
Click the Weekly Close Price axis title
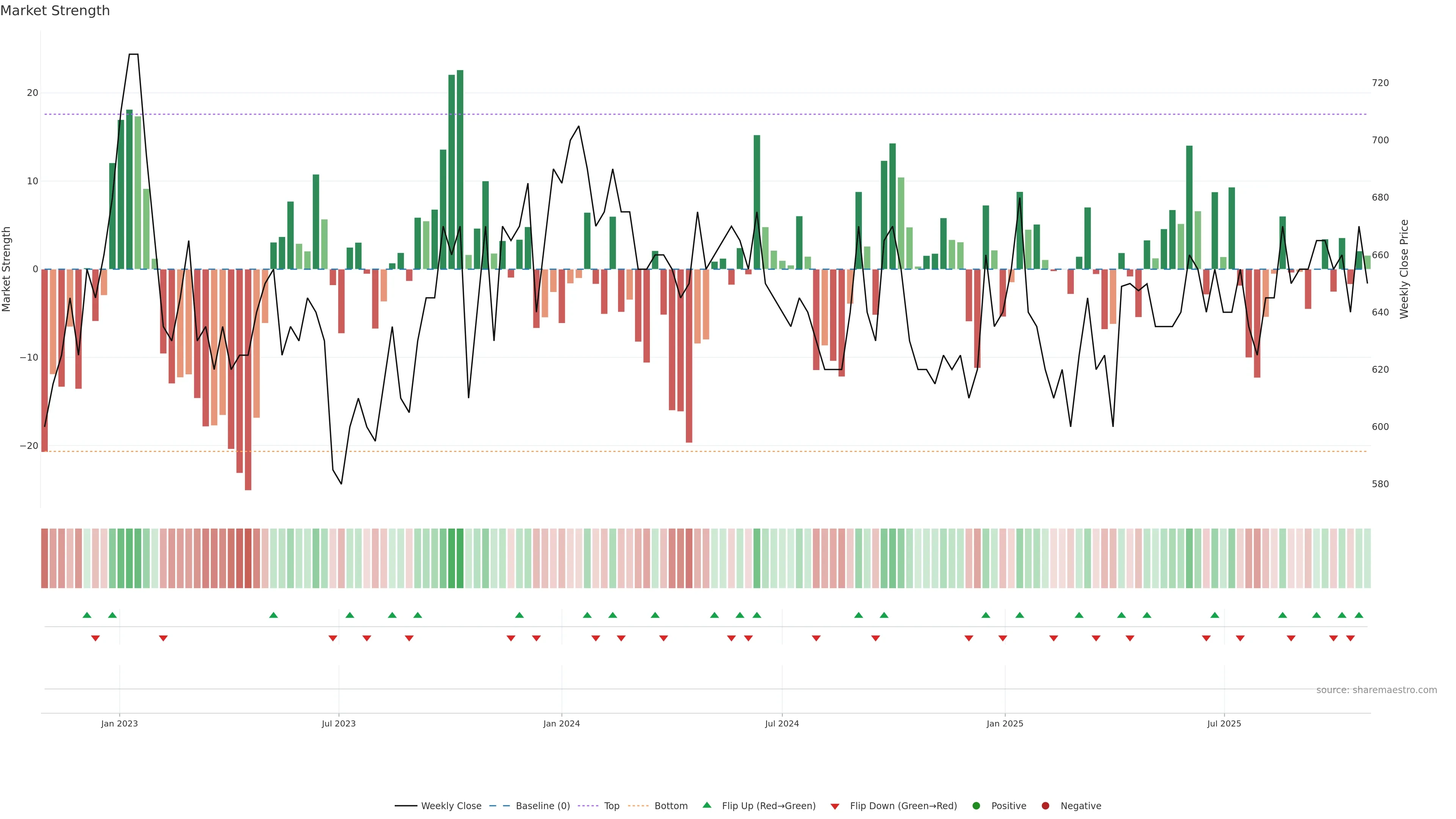pyautogui.click(x=1404, y=269)
